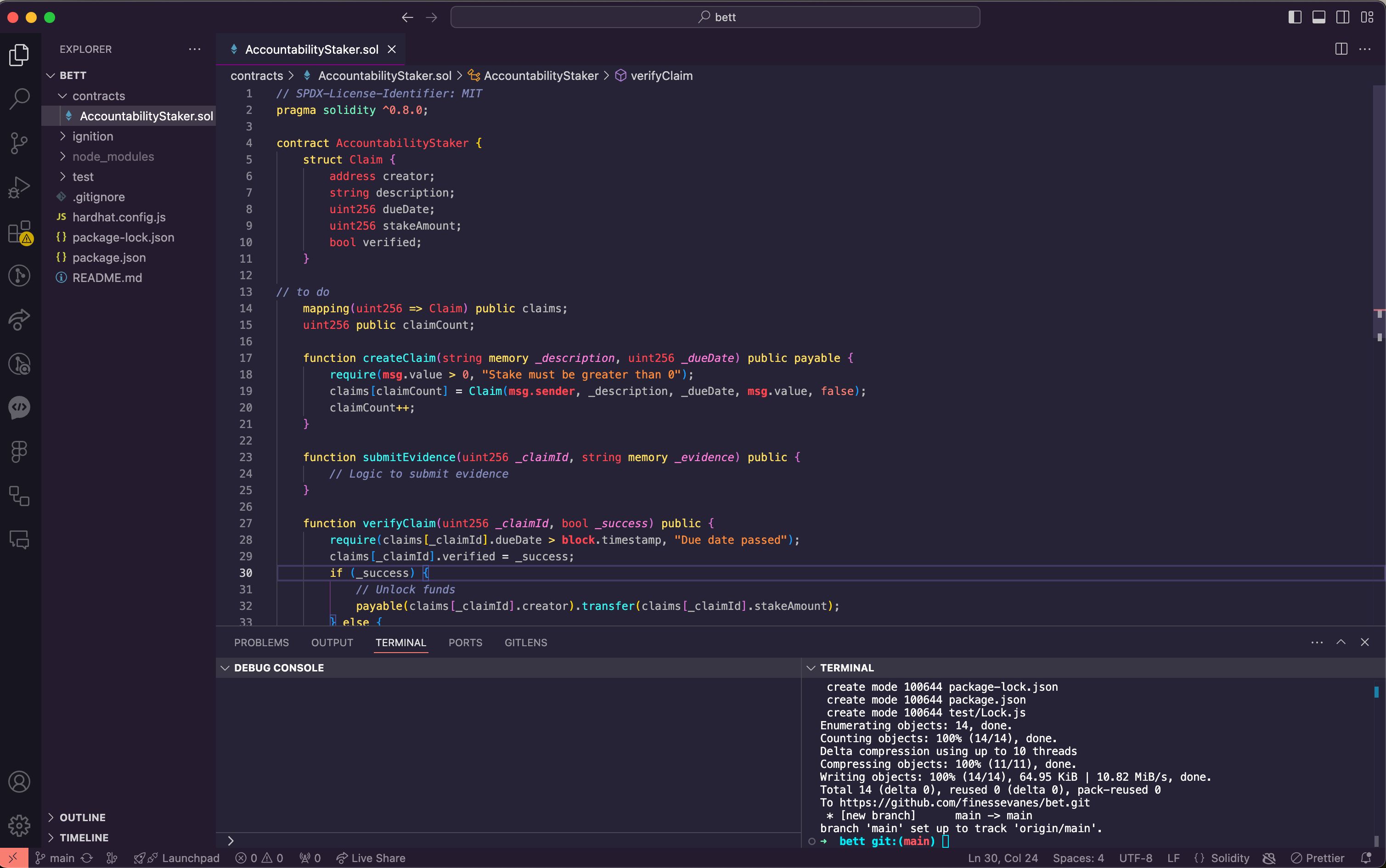Select the Search icon in activity bar
This screenshot has height=868, width=1386.
coord(20,98)
